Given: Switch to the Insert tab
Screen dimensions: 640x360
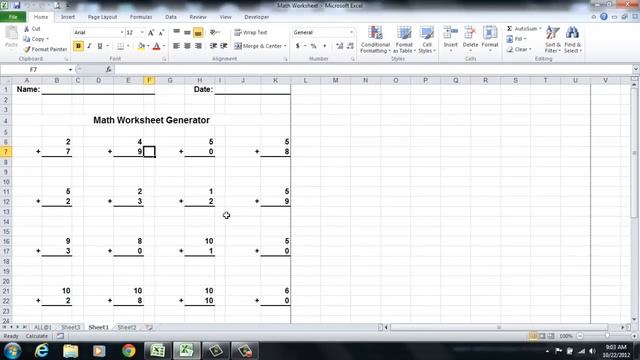Looking at the screenshot, I should (x=68, y=17).
